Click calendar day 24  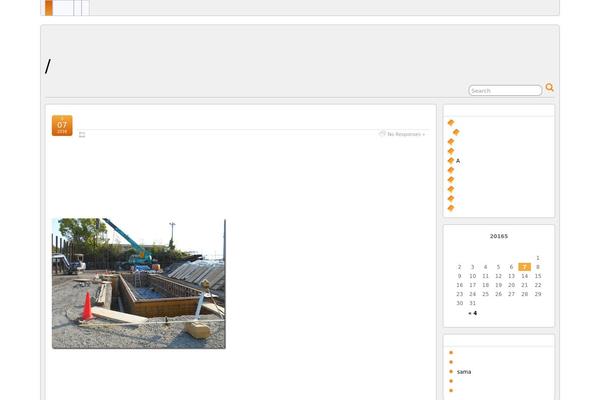(x=473, y=294)
